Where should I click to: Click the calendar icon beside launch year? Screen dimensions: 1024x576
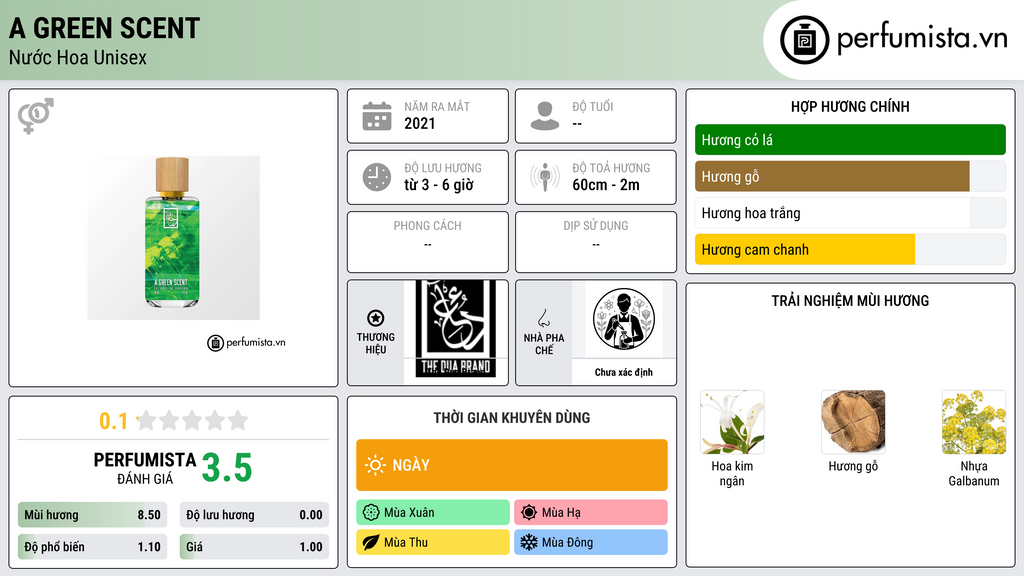[377, 116]
